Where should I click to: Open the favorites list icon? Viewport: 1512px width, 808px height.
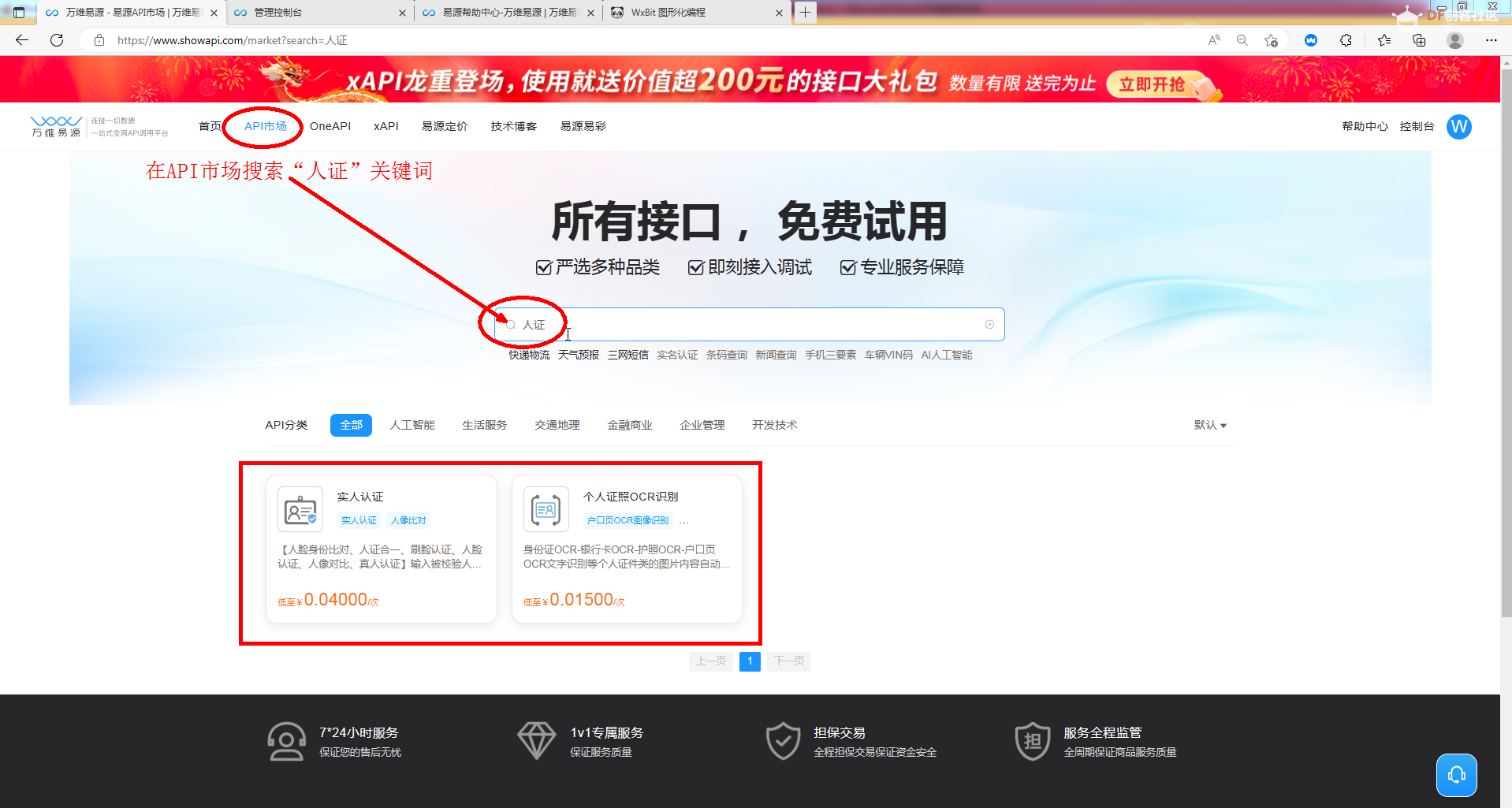tap(1384, 40)
